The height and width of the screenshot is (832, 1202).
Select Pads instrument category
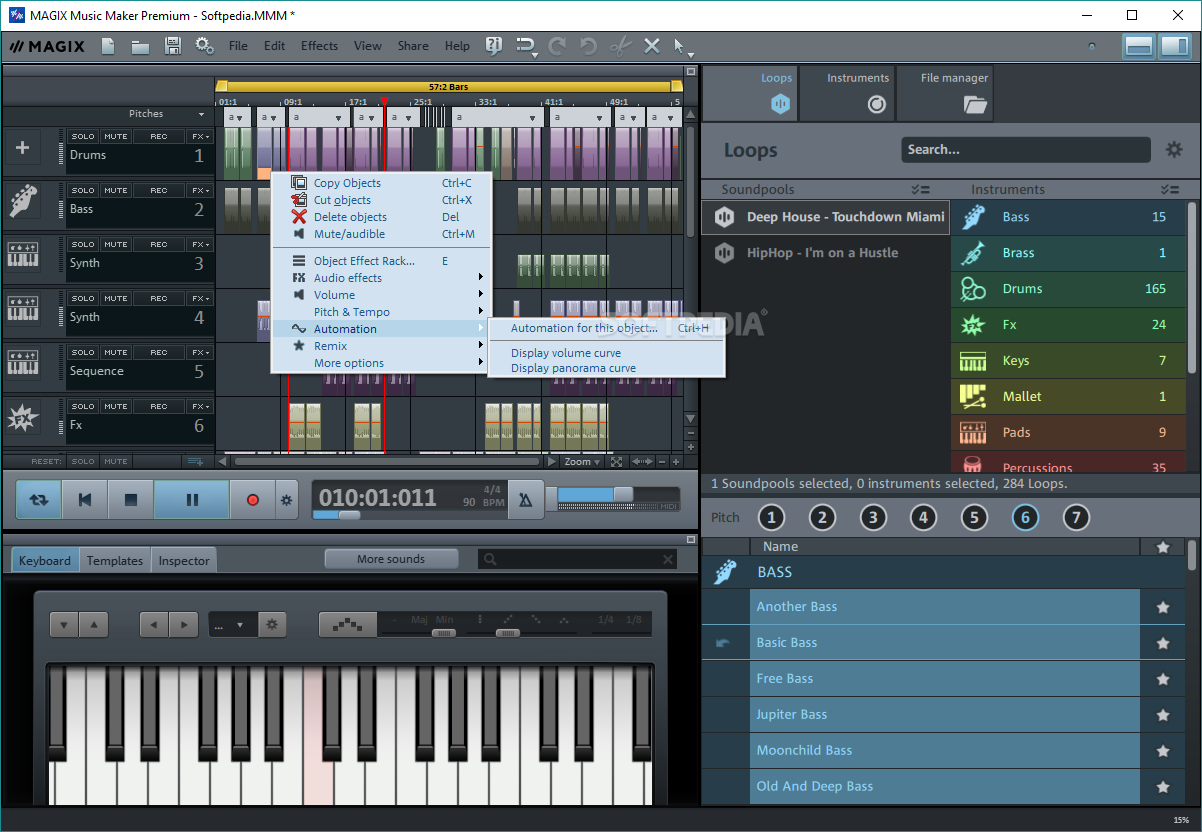pyautogui.click(x=1068, y=433)
